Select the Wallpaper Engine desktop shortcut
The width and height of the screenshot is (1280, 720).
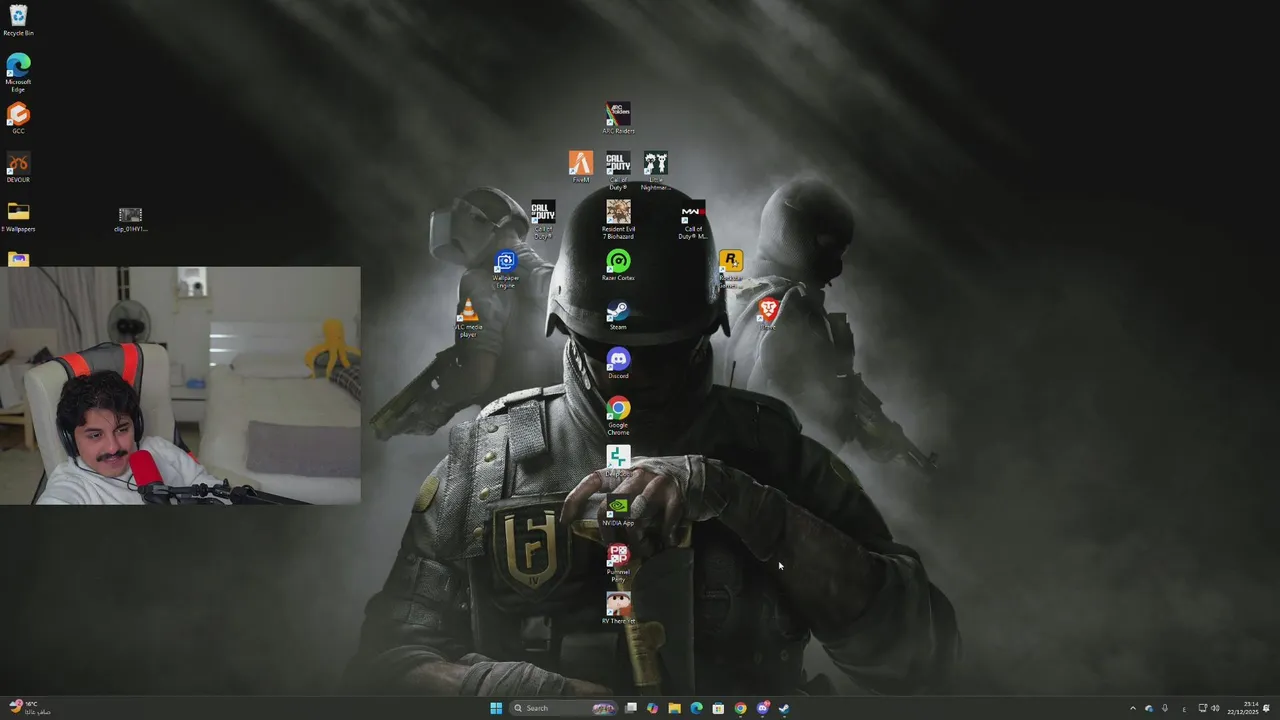pos(506,270)
